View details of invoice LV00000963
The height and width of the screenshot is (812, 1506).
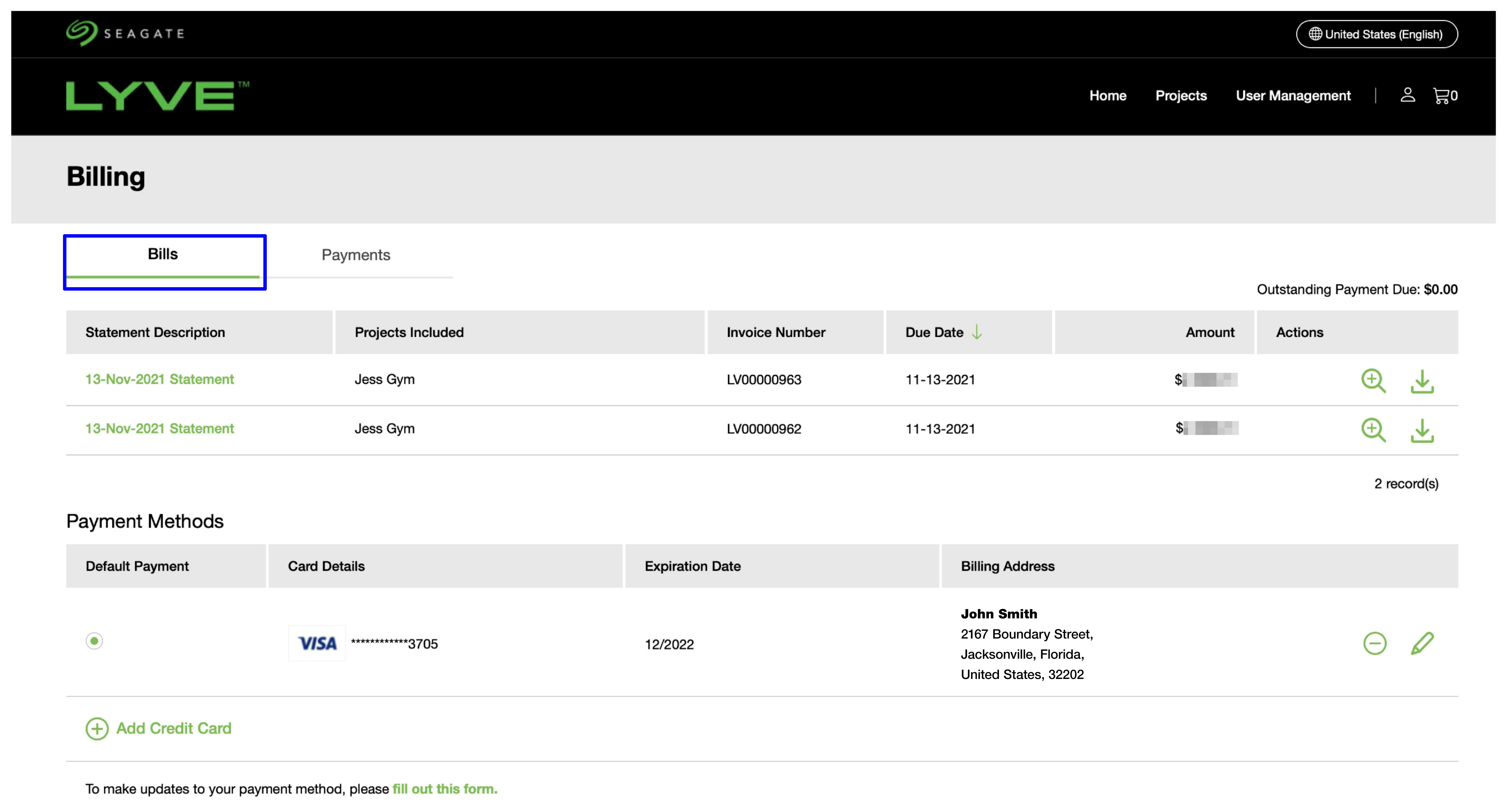point(1373,381)
